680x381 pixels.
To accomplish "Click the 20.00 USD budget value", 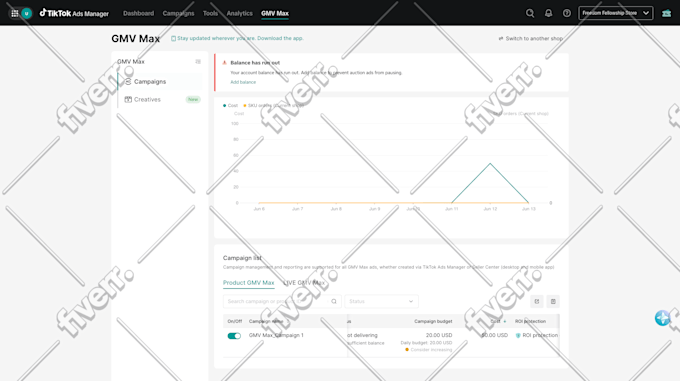I will click(x=439, y=335).
